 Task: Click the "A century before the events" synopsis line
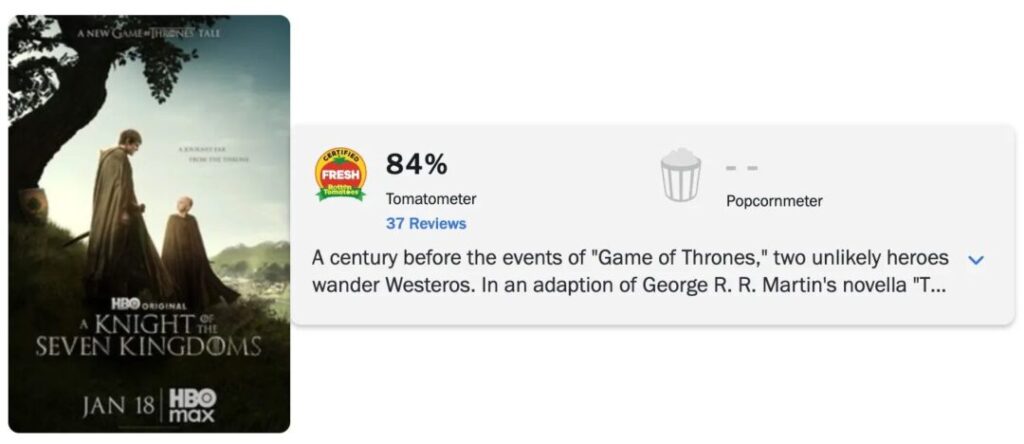pos(630,258)
